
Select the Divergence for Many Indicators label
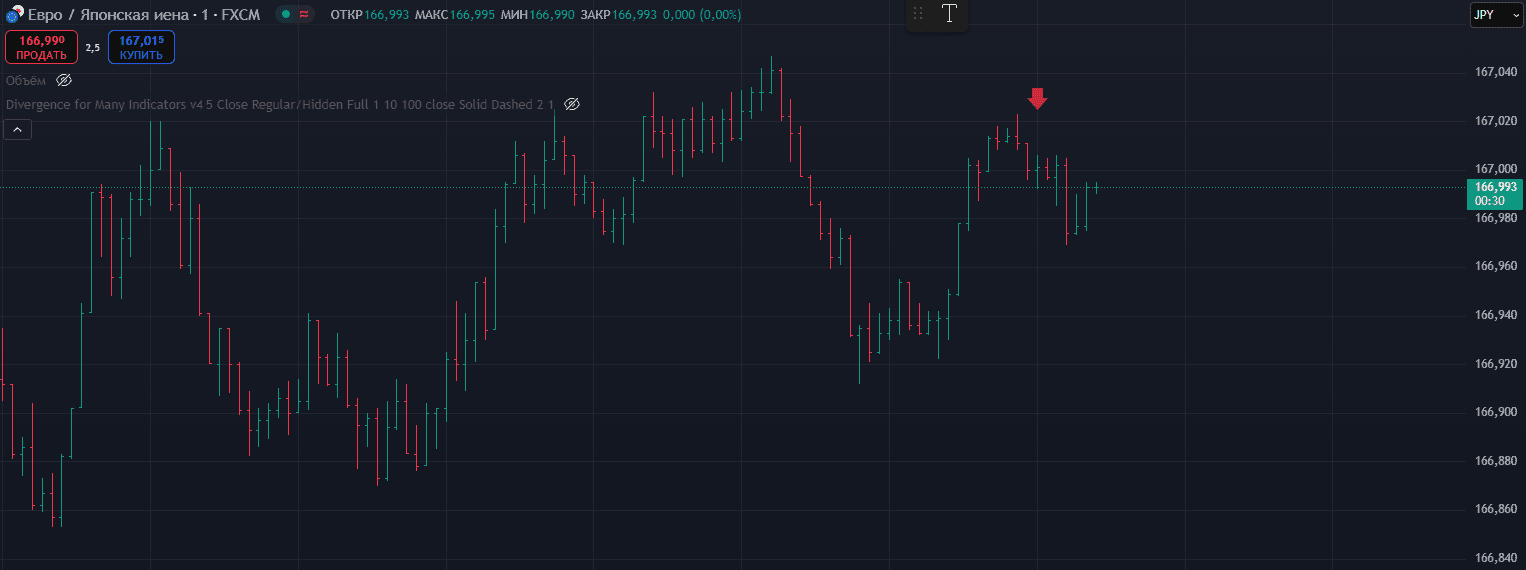coord(280,104)
